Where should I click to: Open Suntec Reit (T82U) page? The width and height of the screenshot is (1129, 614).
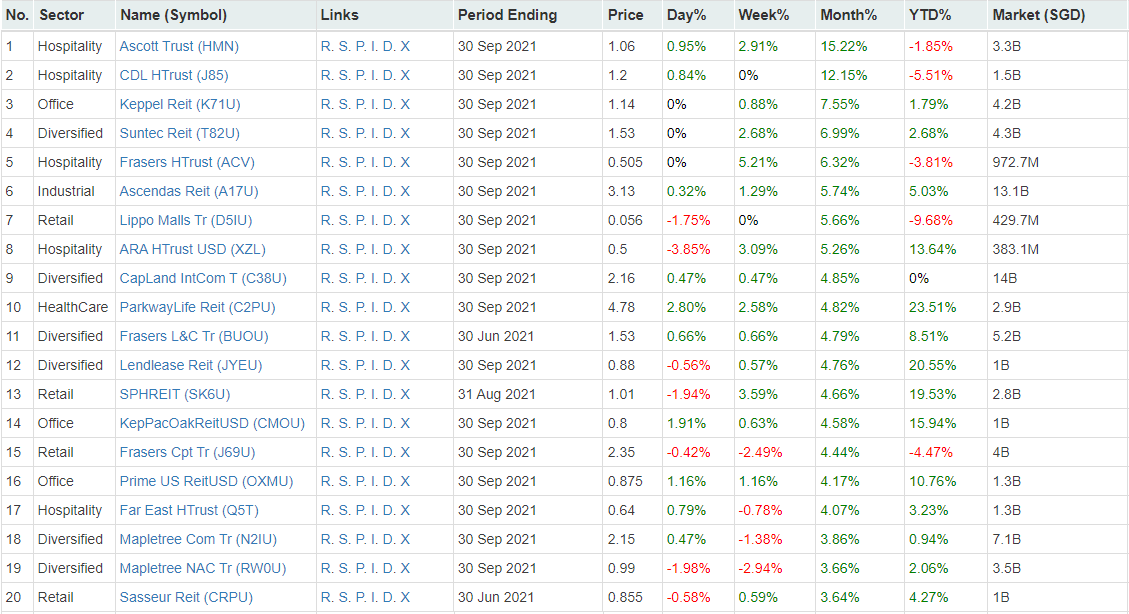click(179, 133)
